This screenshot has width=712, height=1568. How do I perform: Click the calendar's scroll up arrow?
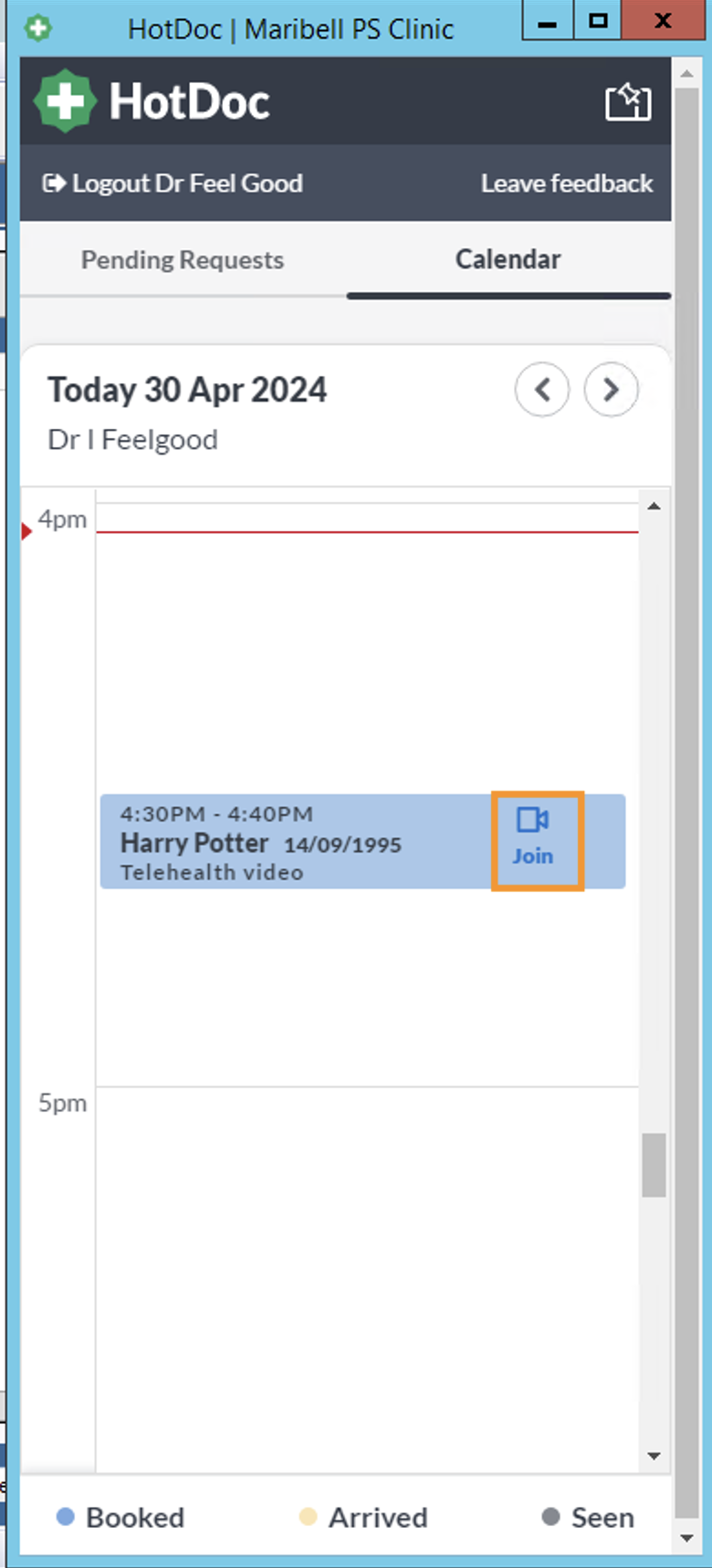pyautogui.click(x=654, y=507)
